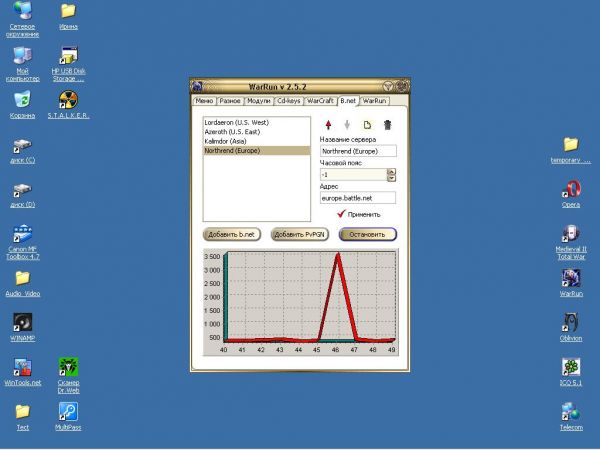
Task: Select the WINAMP shortcut icon
Action: point(23,327)
